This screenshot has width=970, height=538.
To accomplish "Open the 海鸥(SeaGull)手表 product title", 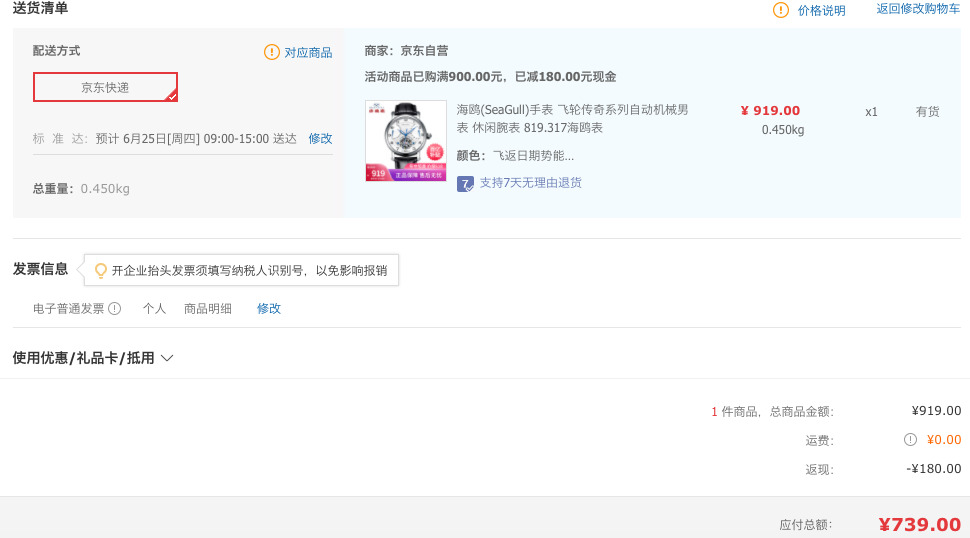I will pos(572,119).
